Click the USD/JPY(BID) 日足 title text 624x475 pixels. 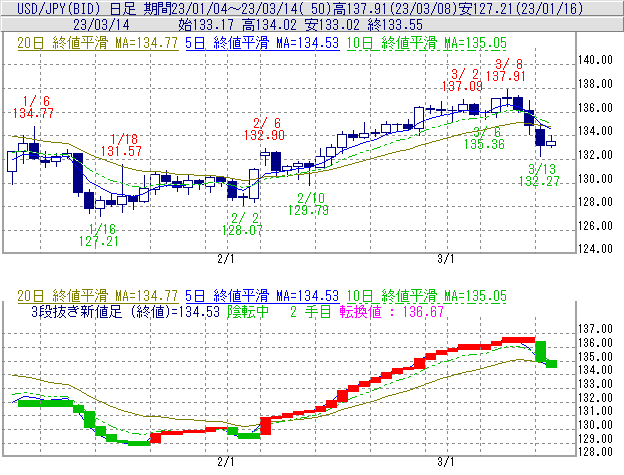tap(76, 8)
